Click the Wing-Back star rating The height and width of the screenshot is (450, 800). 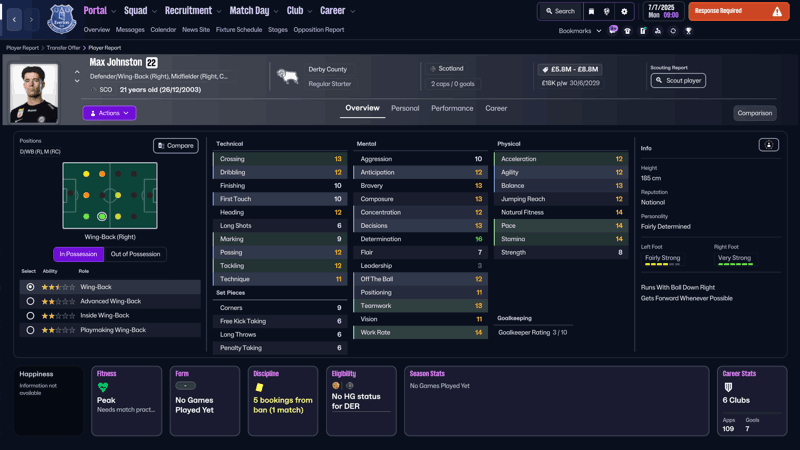[x=58, y=287]
